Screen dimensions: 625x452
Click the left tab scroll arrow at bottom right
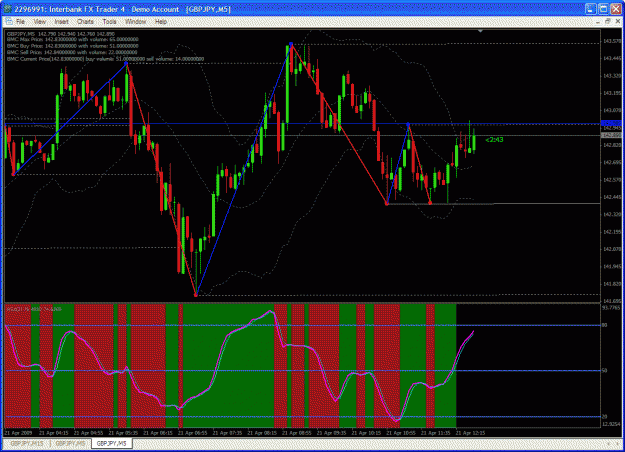pos(609,443)
